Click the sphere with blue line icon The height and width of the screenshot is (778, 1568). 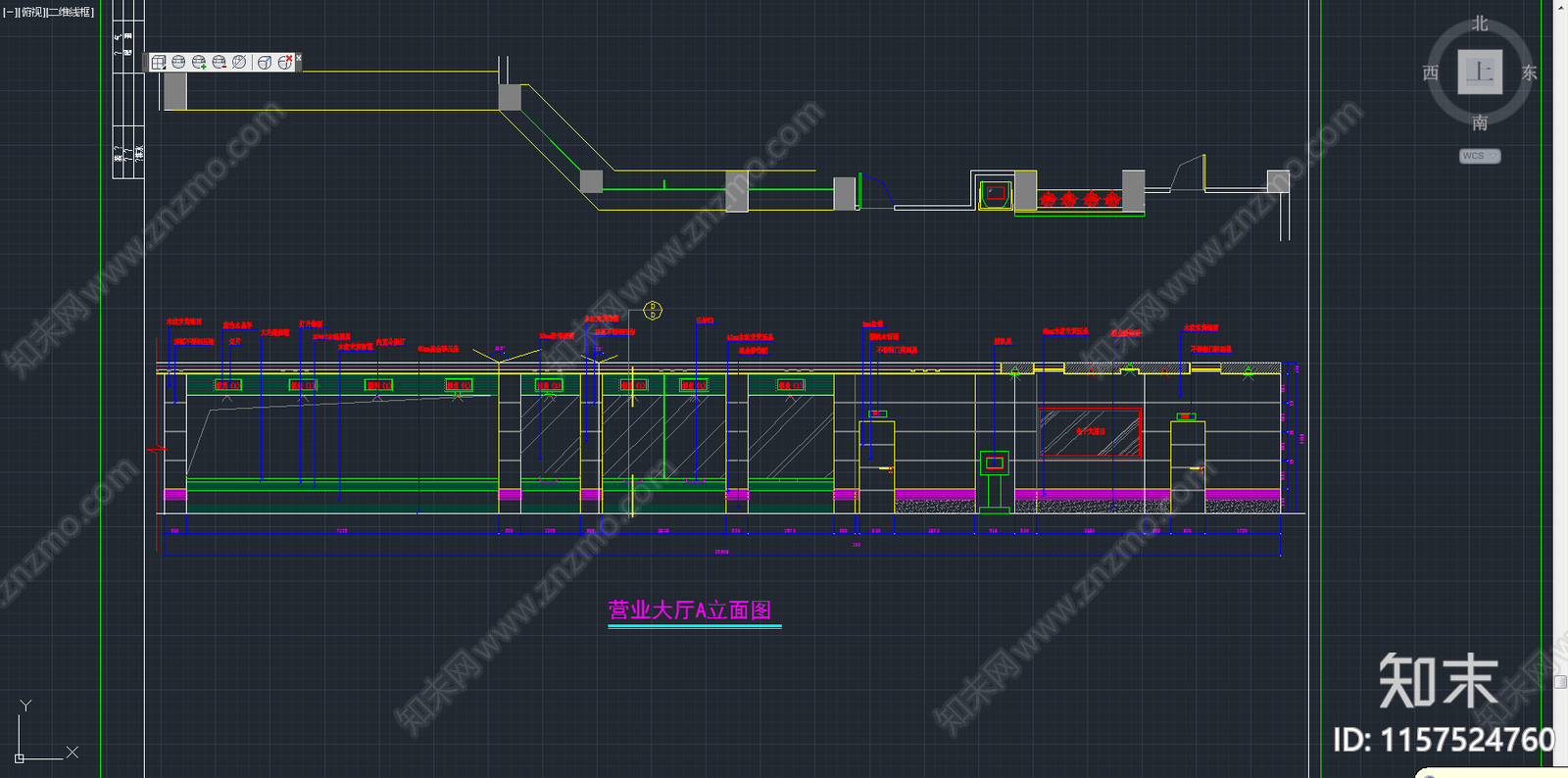264,62
